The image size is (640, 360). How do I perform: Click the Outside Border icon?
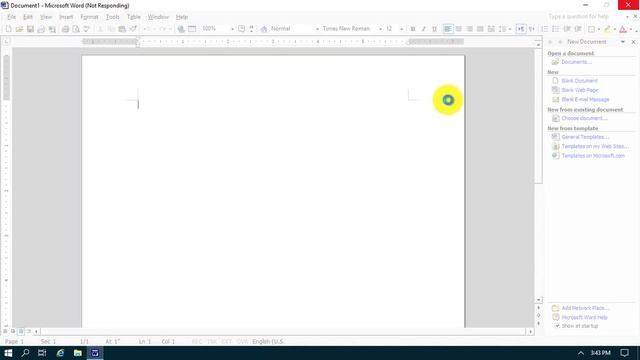coord(591,29)
